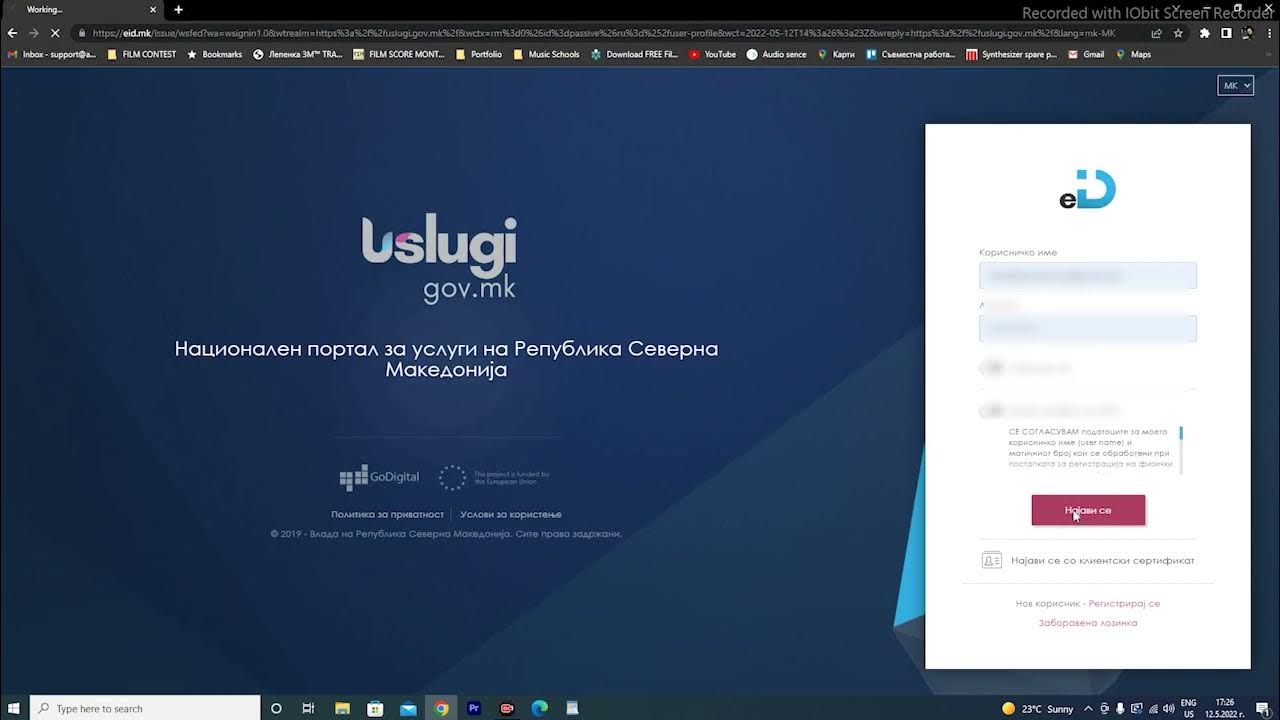Open the Portfolio bookmark folder
Image resolution: width=1280 pixels, height=720 pixels.
[x=478, y=54]
